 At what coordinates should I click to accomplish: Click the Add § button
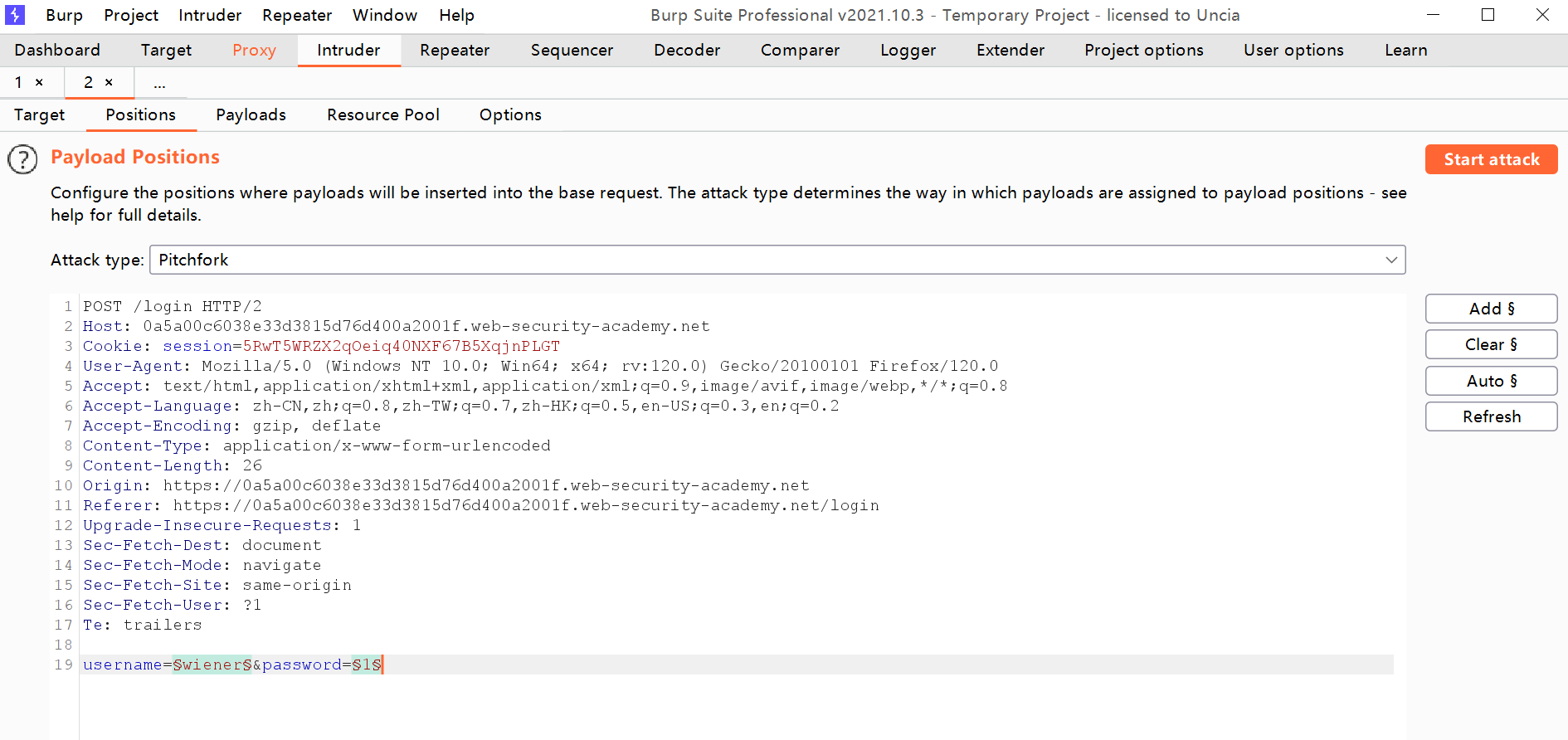[1491, 309]
